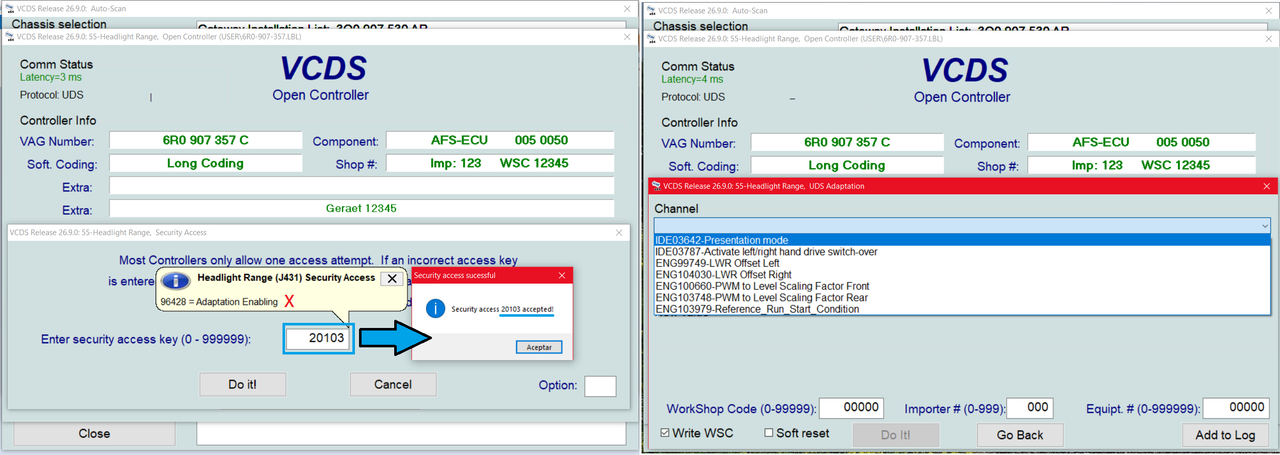This screenshot has height=455, width=1280.
Task: Click the Extra field showing Geraet 12345
Action: (x=362, y=209)
